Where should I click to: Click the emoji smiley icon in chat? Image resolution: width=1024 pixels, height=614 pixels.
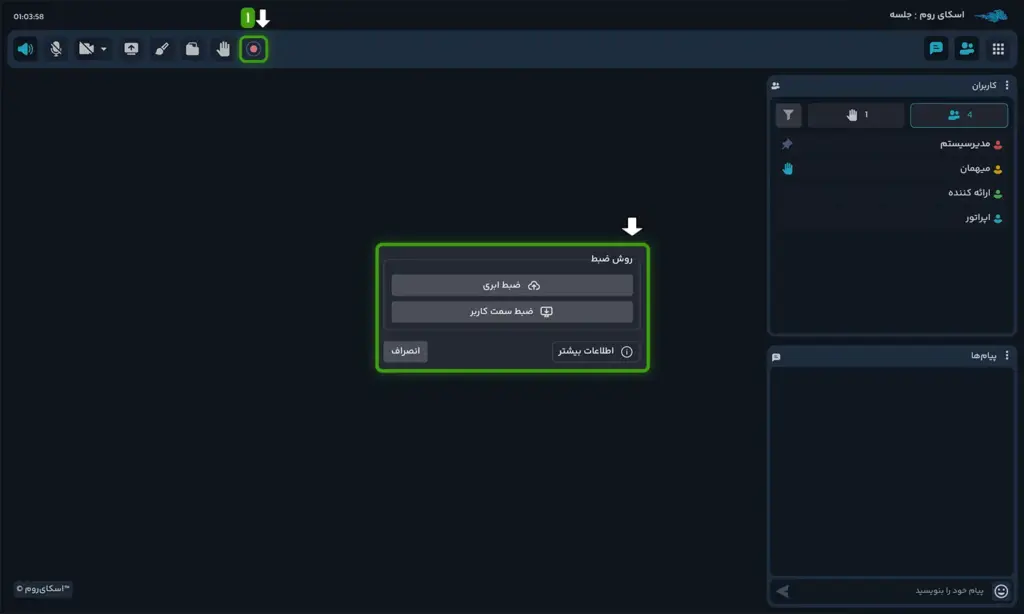[x=1001, y=591]
